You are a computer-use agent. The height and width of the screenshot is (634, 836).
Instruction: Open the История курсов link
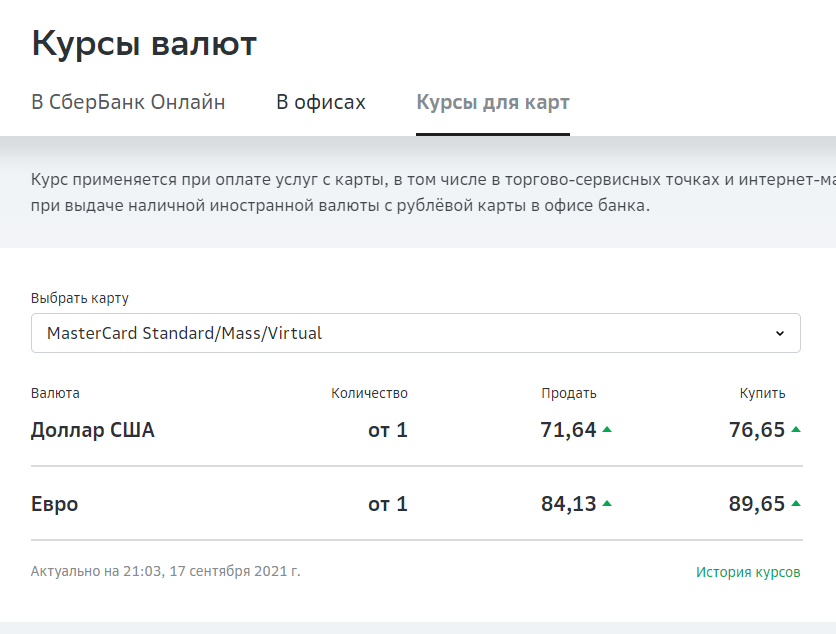pyautogui.click(x=748, y=573)
